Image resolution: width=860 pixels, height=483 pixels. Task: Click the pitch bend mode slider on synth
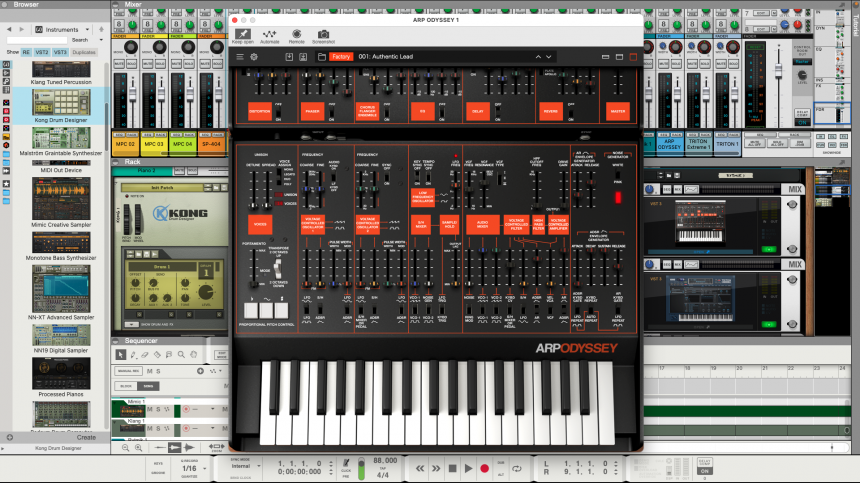pyautogui.click(x=278, y=268)
